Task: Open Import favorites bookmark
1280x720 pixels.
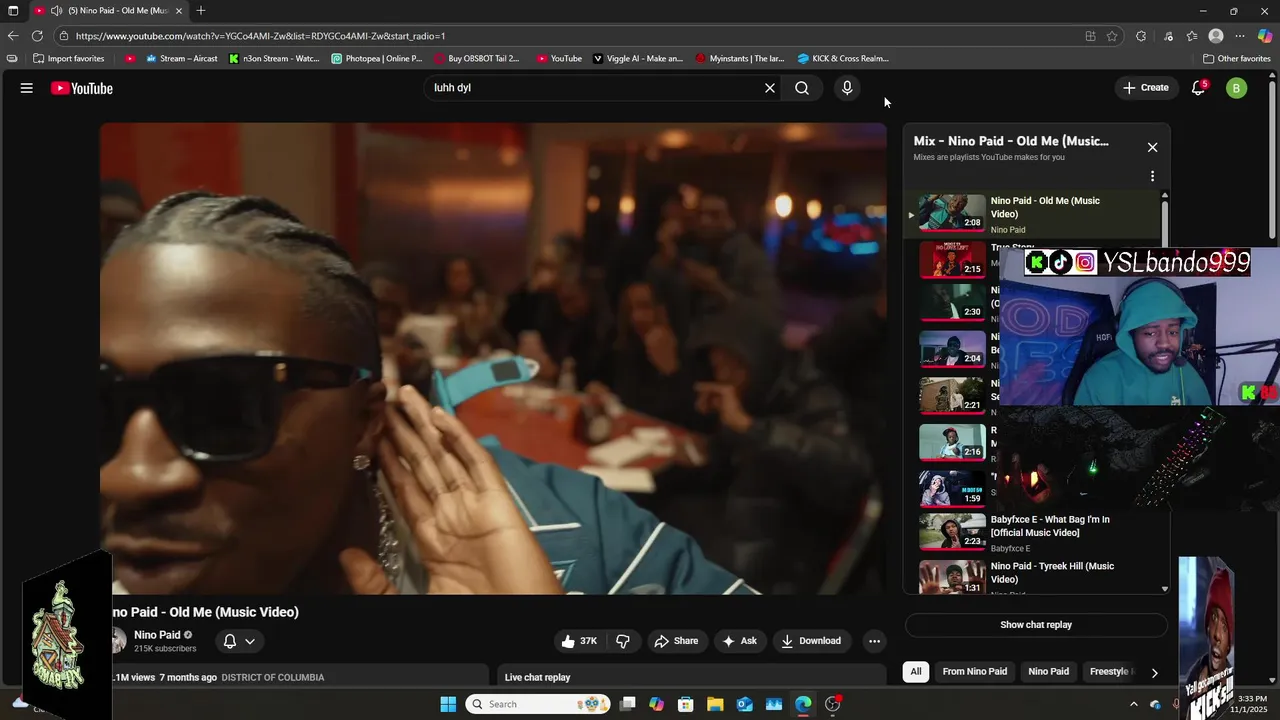Action: pos(68,59)
